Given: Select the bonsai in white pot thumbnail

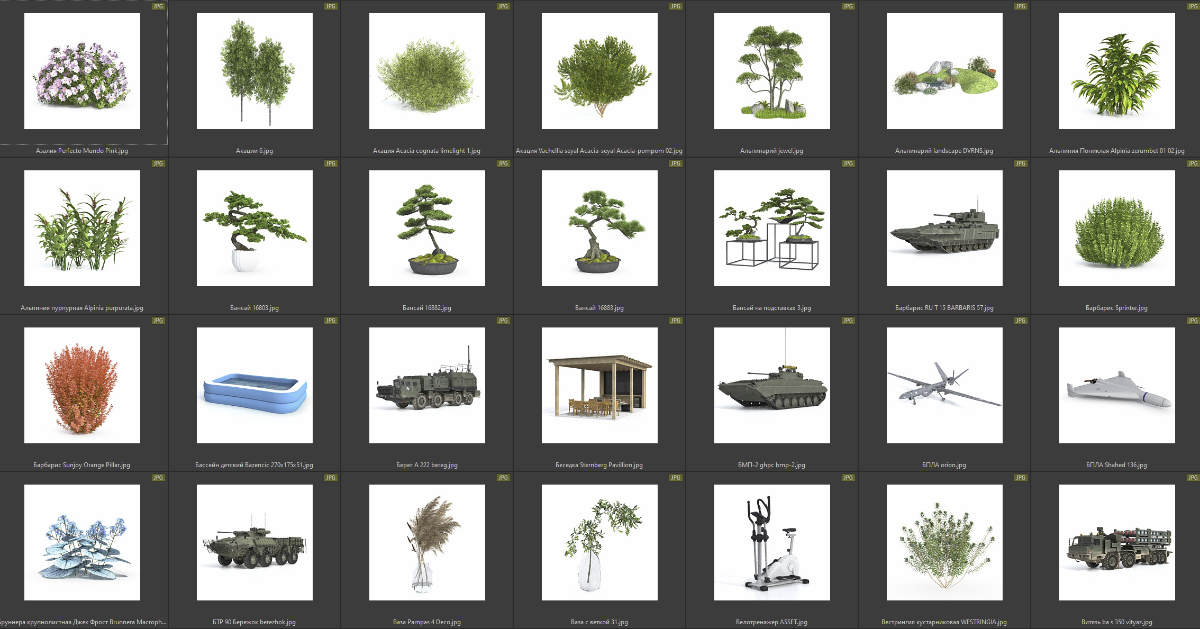Looking at the screenshot, I should (255, 228).
